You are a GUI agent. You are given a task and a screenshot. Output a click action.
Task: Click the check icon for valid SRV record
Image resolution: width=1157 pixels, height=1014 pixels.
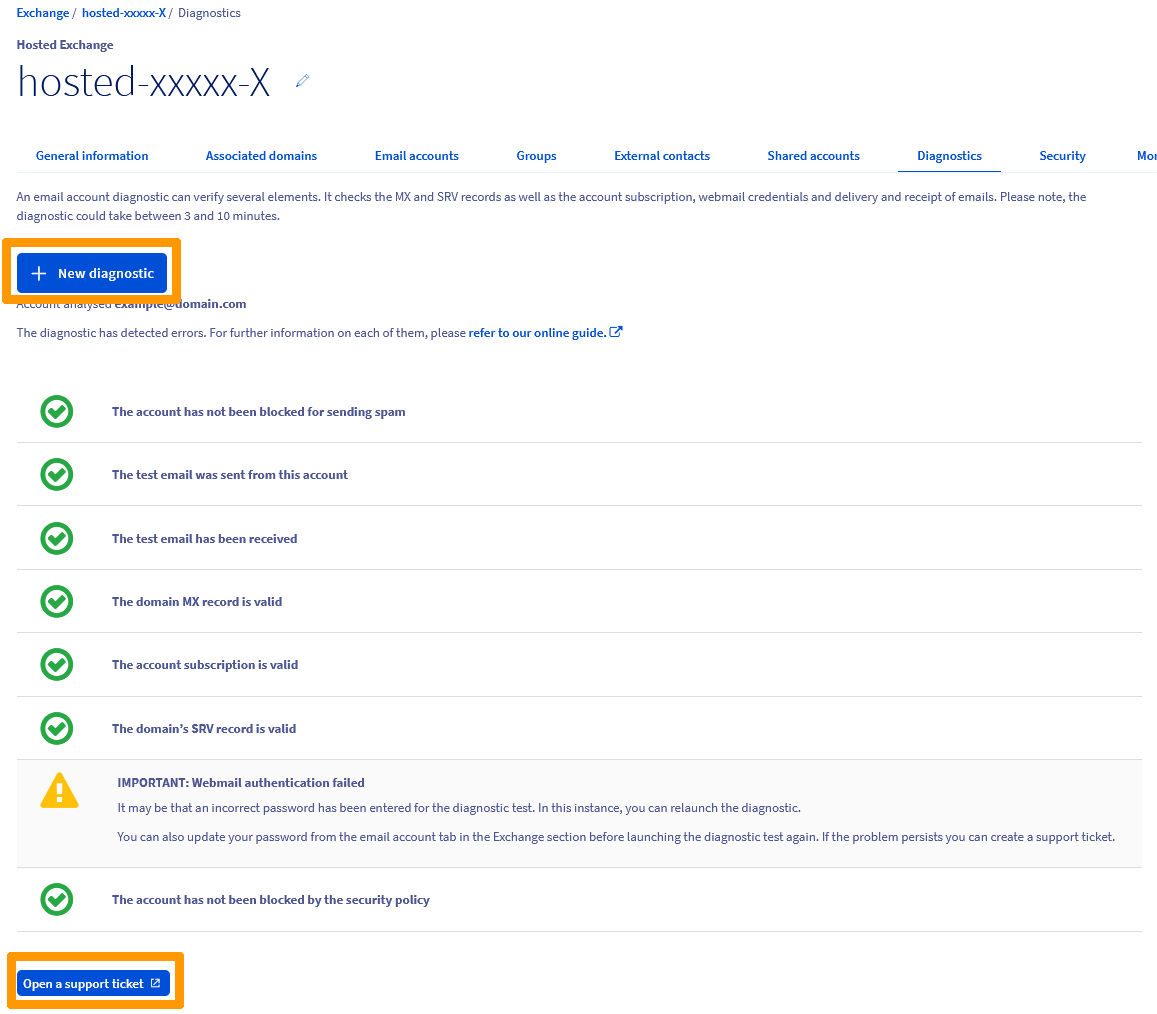[x=57, y=728]
